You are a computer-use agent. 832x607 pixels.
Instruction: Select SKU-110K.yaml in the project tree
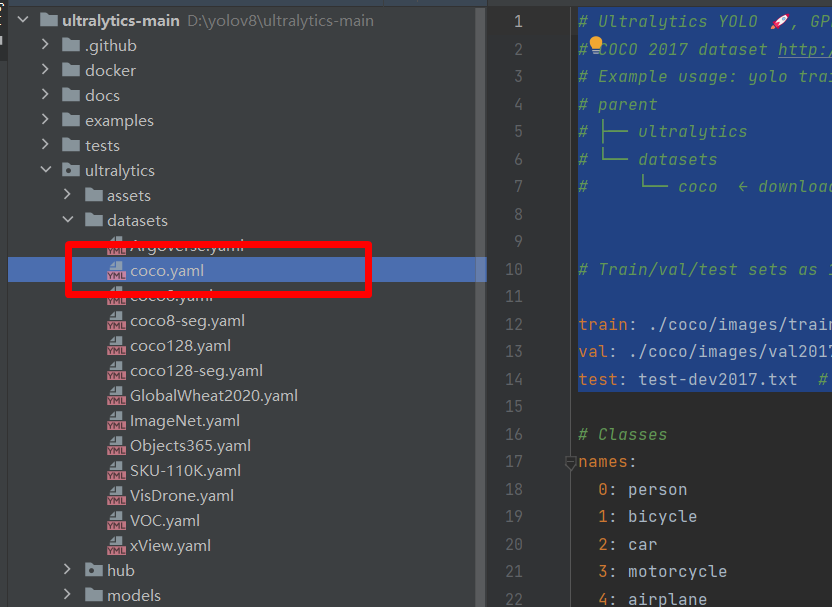point(185,471)
